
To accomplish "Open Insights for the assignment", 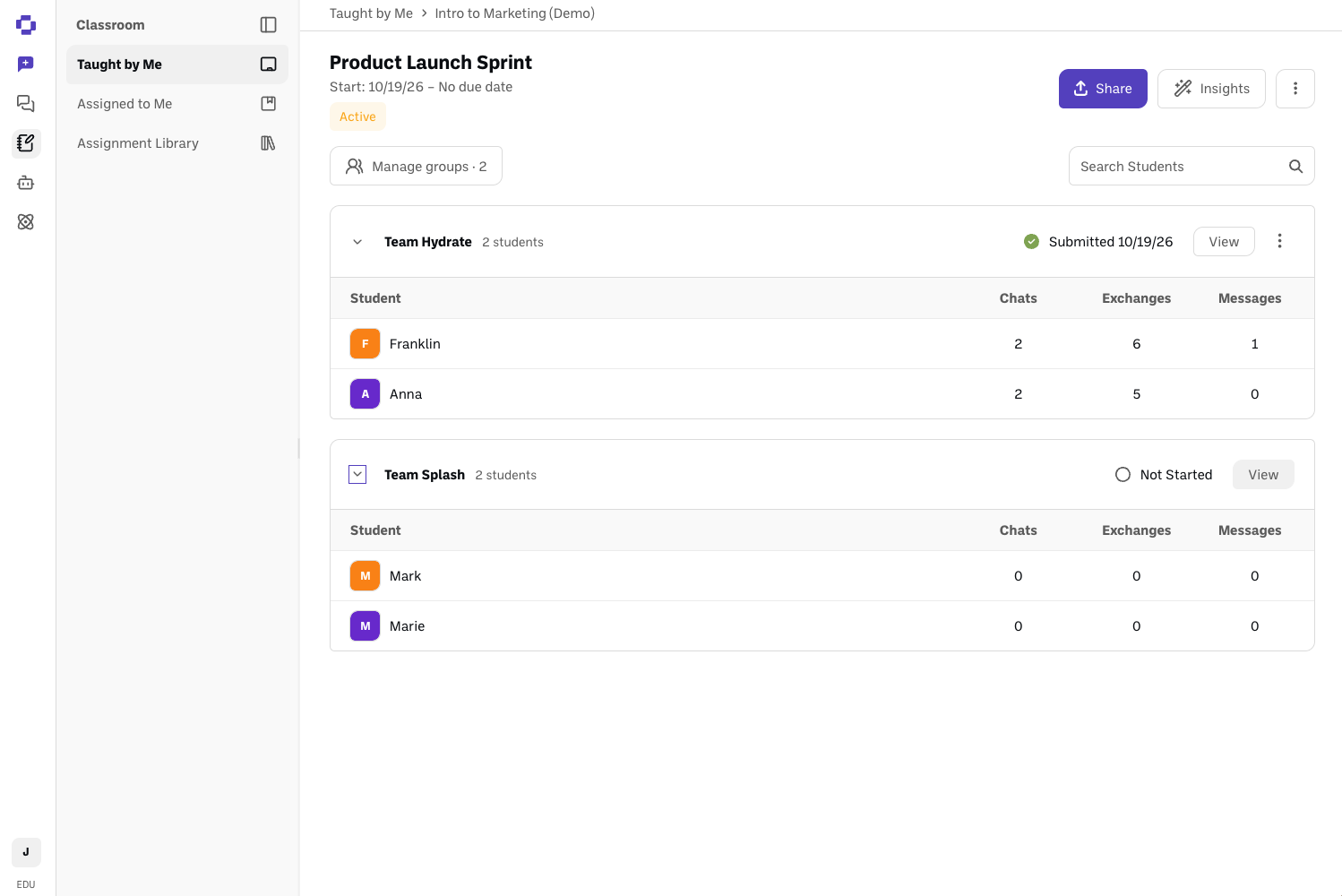I will tap(1211, 89).
